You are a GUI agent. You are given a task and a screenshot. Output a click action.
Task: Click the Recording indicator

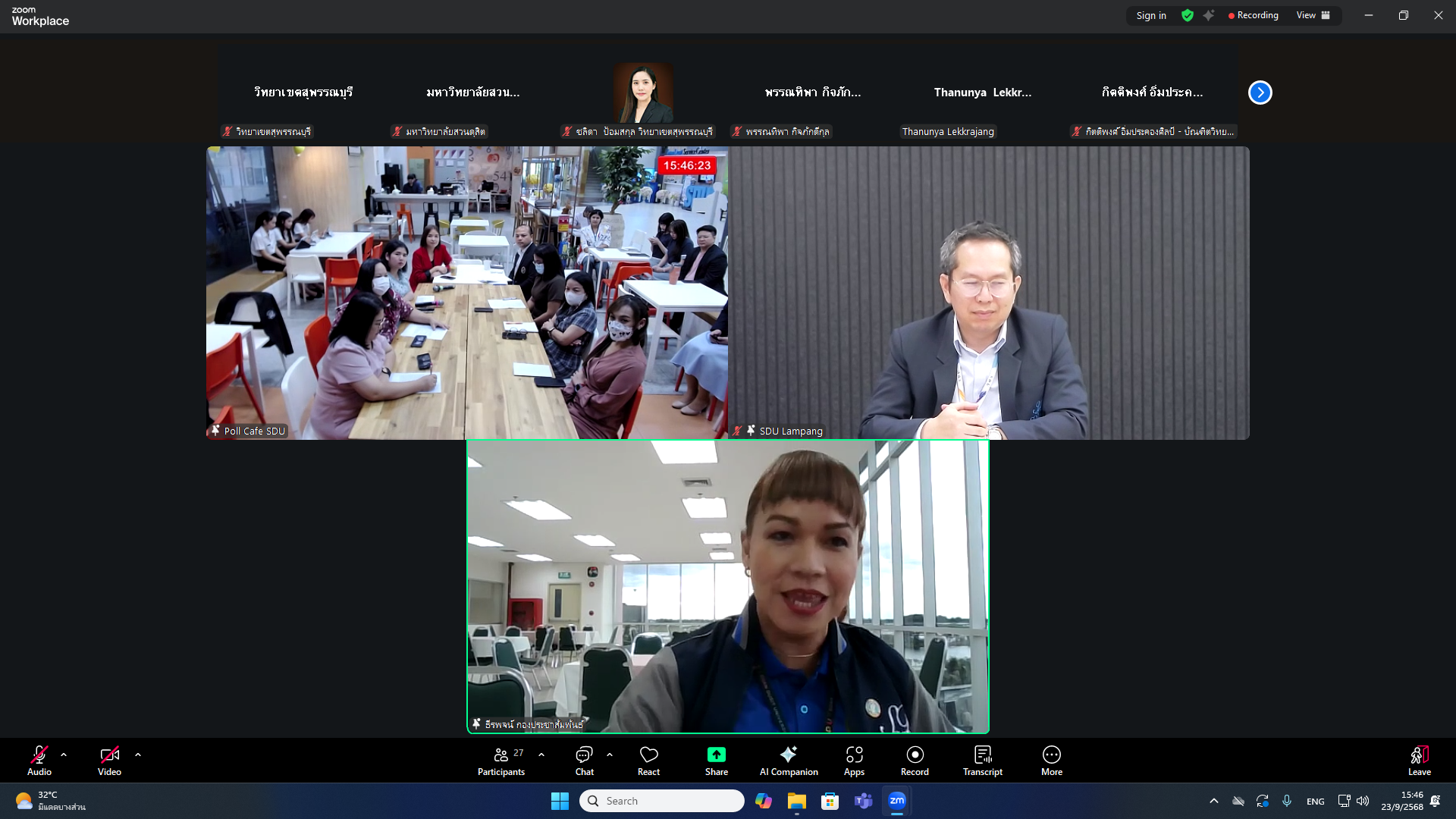[x=1253, y=15]
